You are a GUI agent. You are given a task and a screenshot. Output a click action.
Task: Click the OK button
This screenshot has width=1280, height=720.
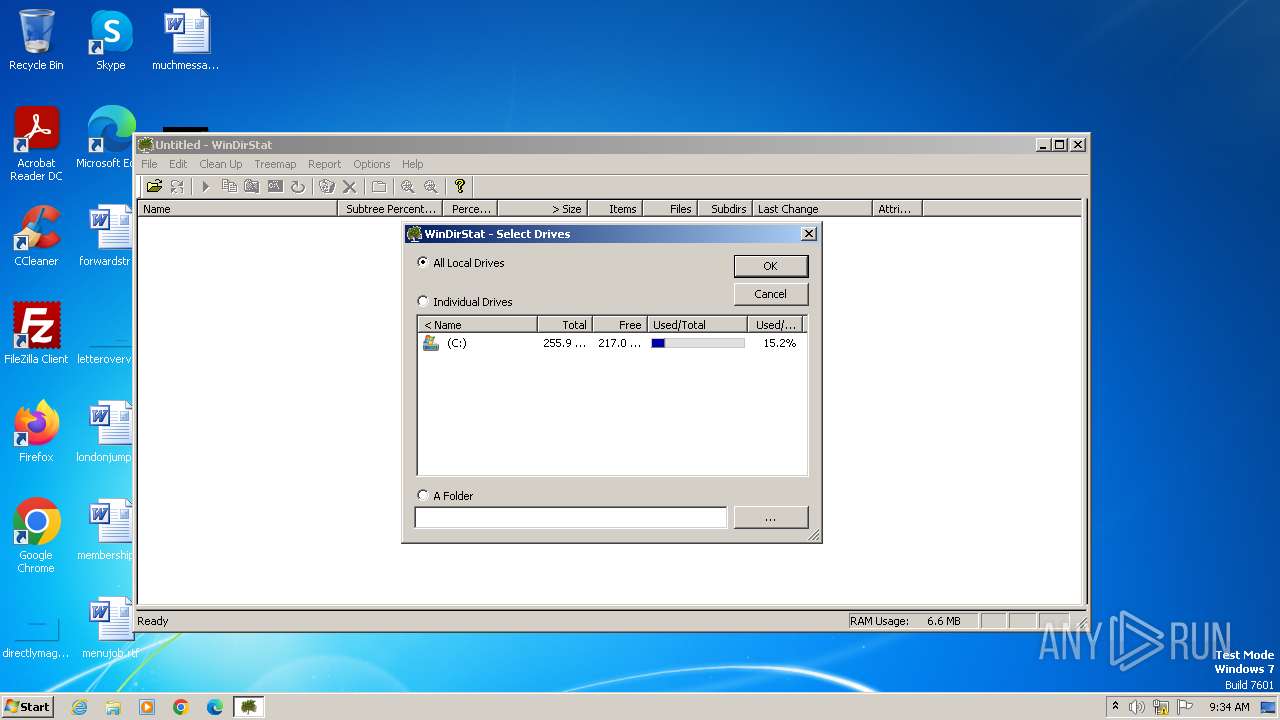click(770, 266)
